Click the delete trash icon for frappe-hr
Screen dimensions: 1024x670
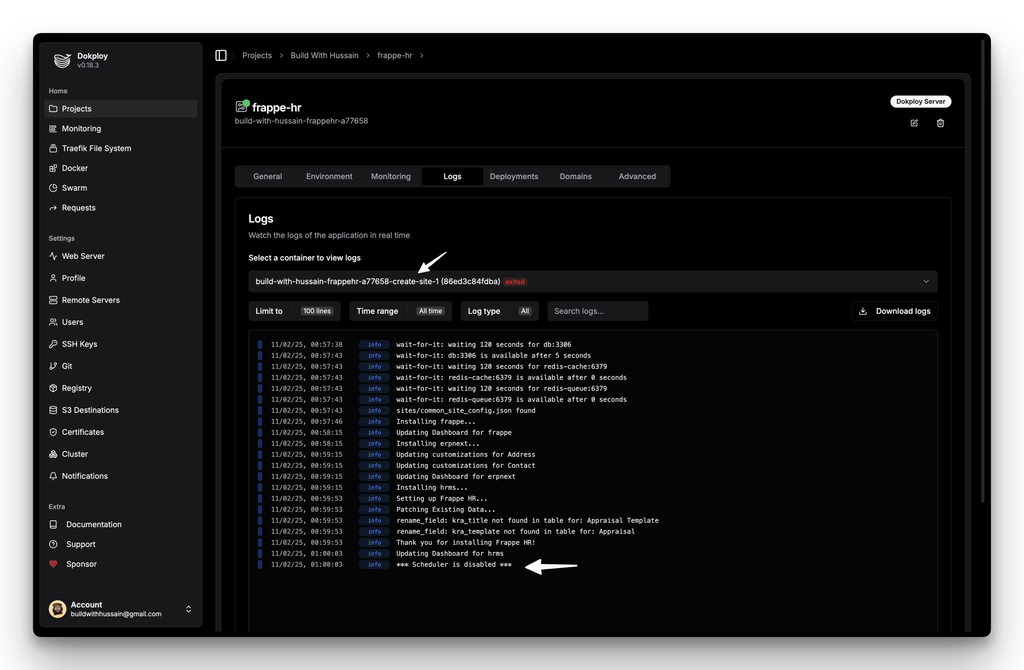pyautogui.click(x=940, y=123)
